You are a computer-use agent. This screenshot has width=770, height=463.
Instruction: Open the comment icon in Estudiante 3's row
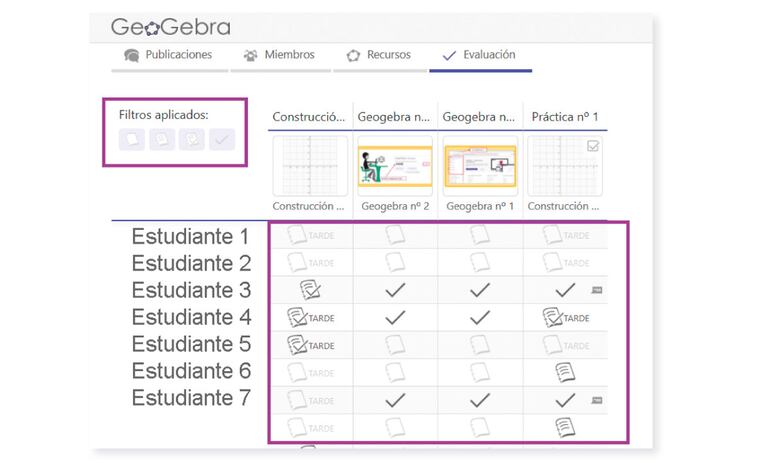pos(597,290)
